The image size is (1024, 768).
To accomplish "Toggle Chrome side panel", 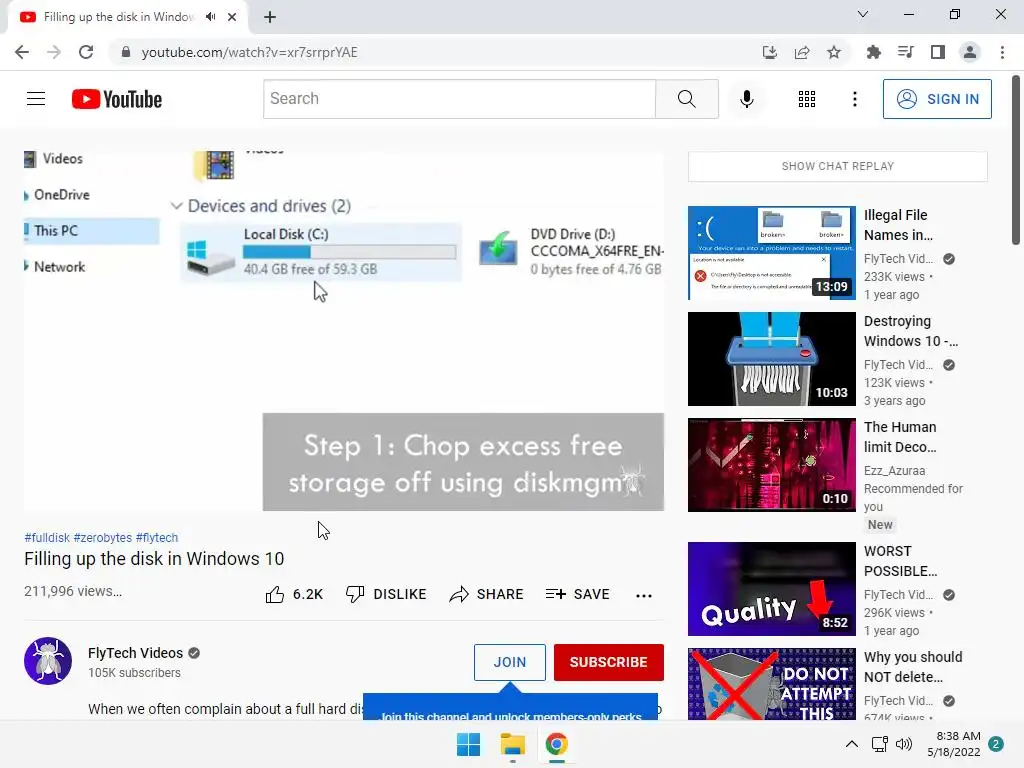I will tap(938, 52).
